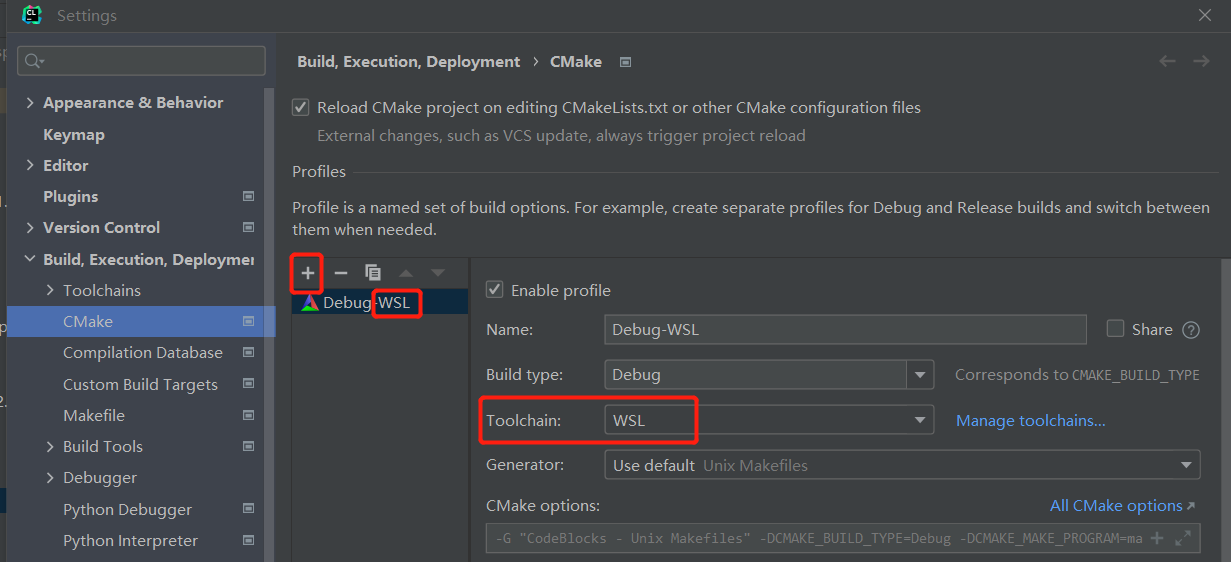Click the move profile down arrow
The width and height of the screenshot is (1231, 562).
pyautogui.click(x=437, y=273)
